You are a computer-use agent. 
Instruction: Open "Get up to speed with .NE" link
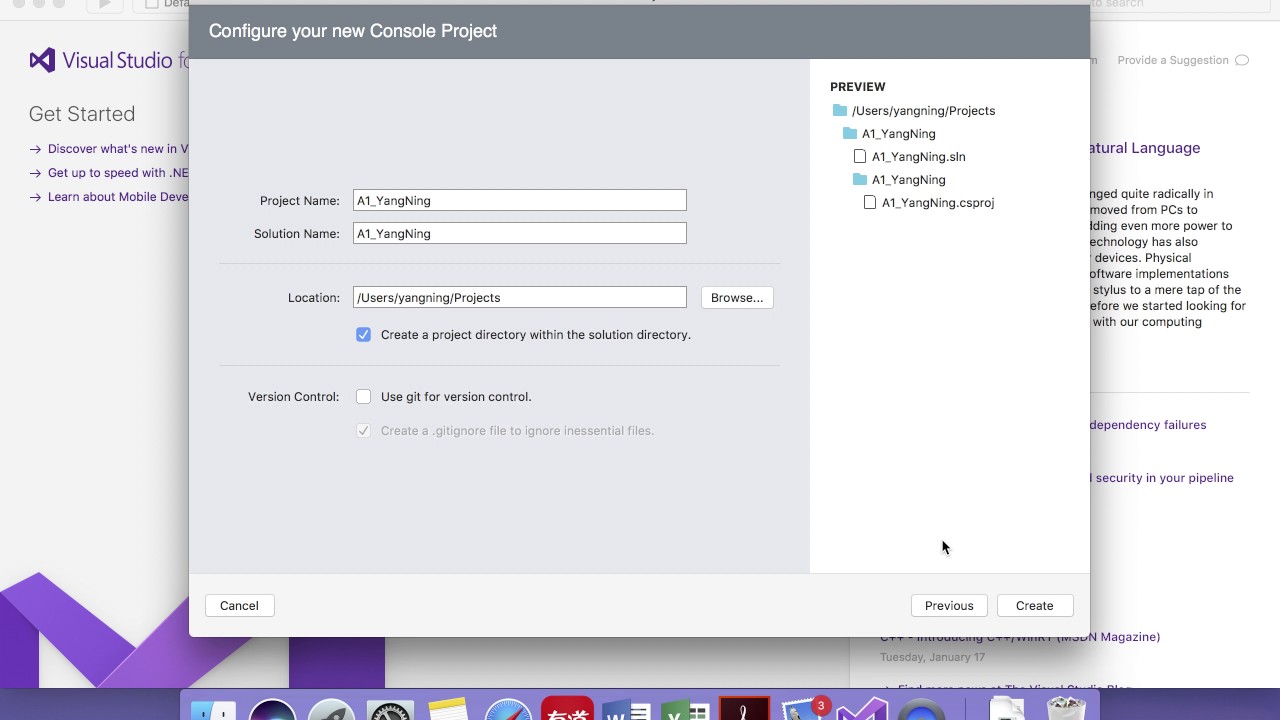tap(118, 173)
